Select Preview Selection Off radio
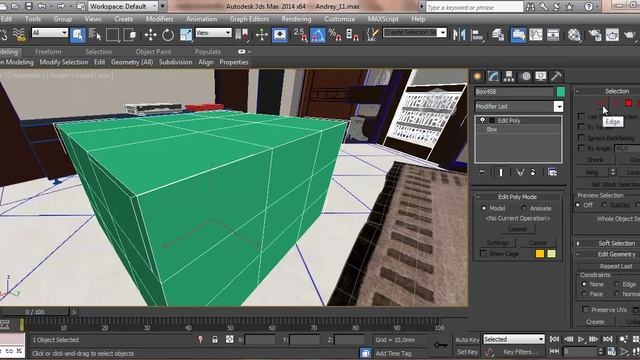The image size is (640, 360). pyautogui.click(x=578, y=205)
